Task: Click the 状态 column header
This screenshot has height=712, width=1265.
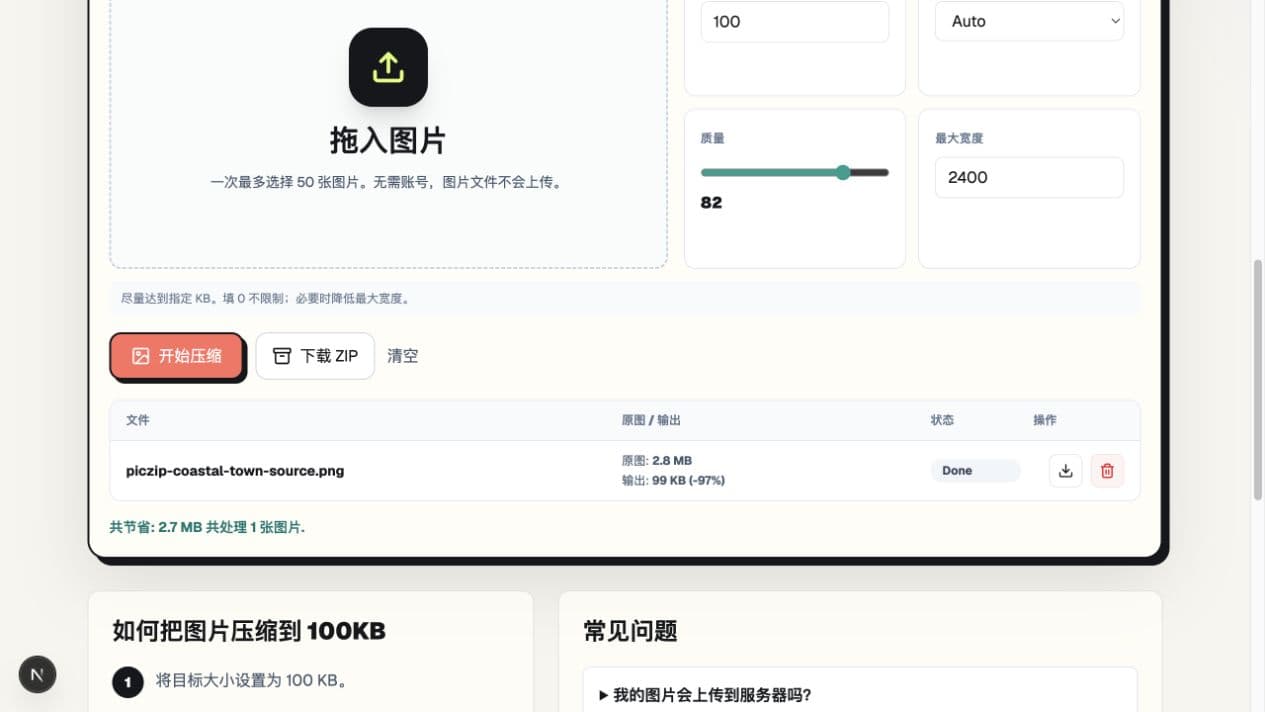Action: point(942,420)
